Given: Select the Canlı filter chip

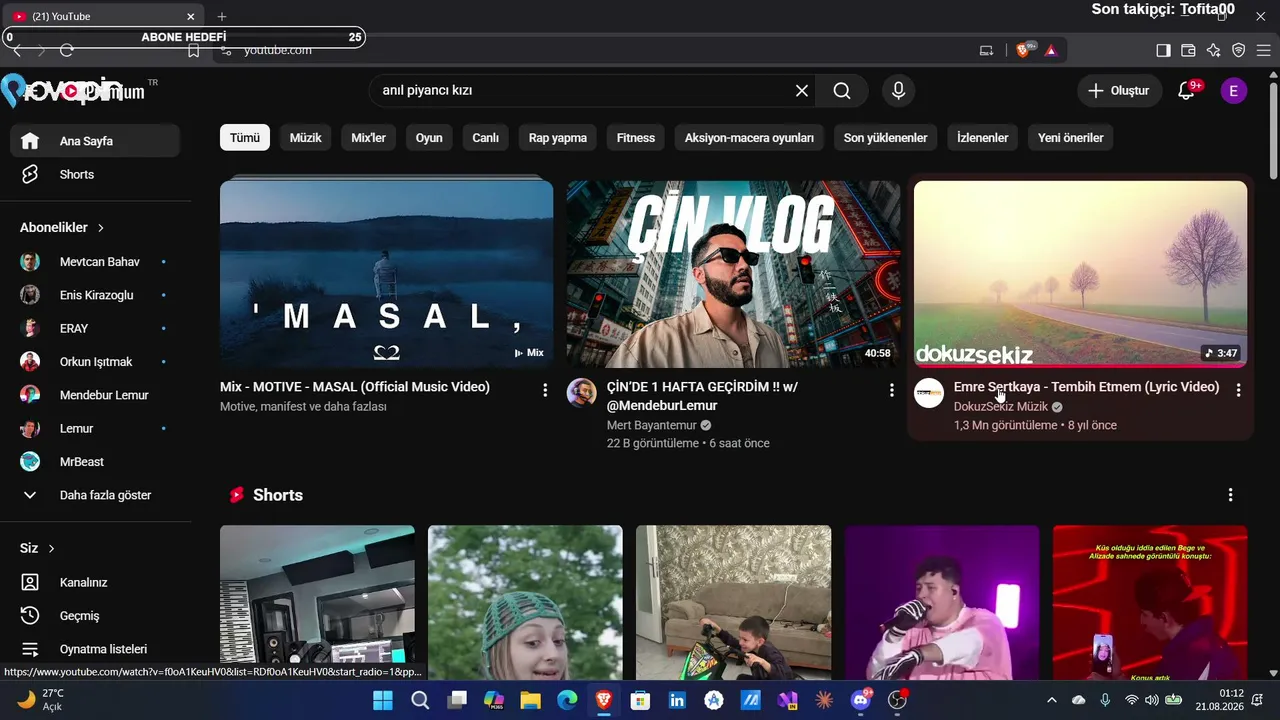Looking at the screenshot, I should coord(486,138).
